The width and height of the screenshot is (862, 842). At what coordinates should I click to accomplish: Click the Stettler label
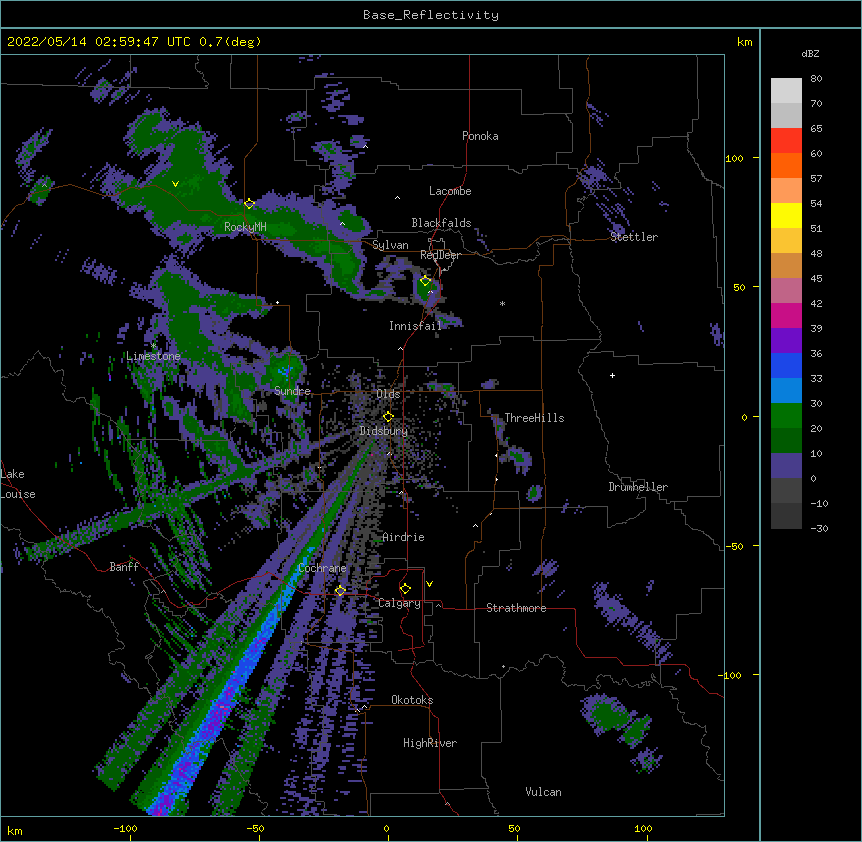pos(634,237)
